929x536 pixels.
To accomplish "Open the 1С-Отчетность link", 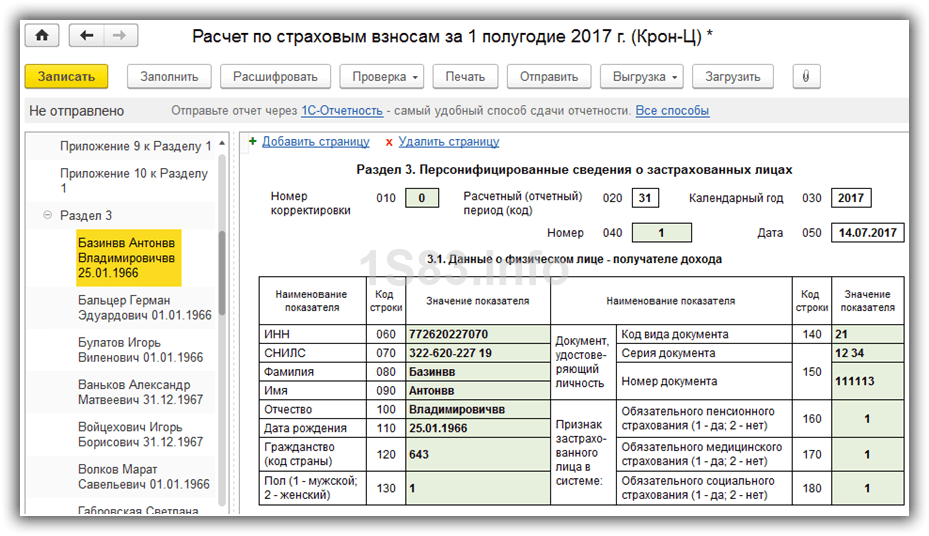I will tap(342, 111).
